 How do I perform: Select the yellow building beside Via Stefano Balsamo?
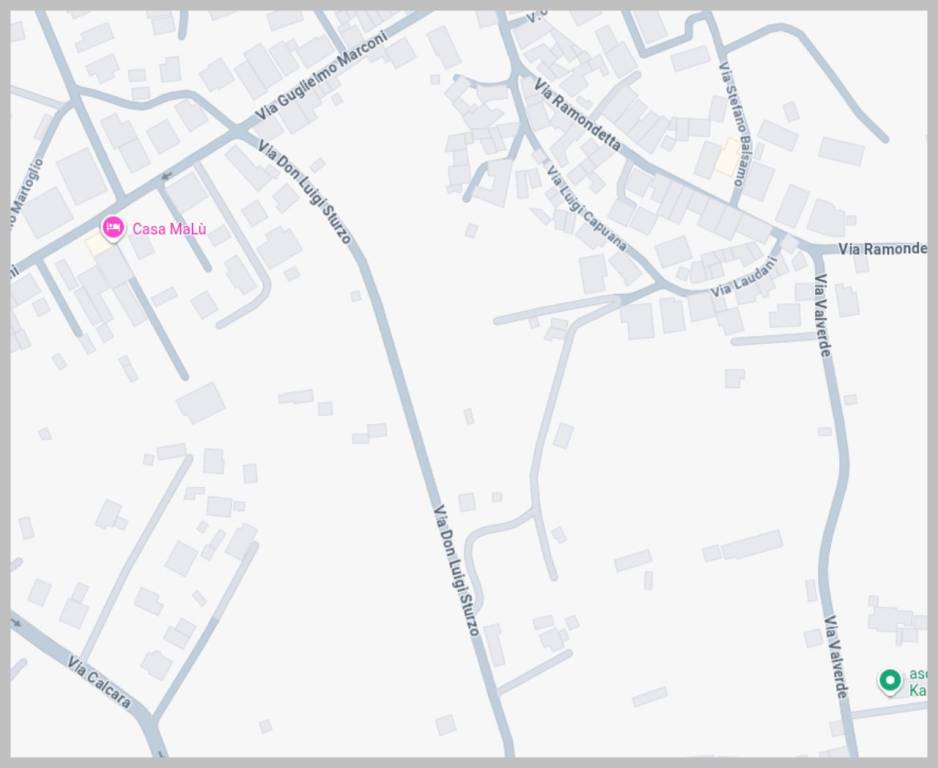click(x=729, y=157)
